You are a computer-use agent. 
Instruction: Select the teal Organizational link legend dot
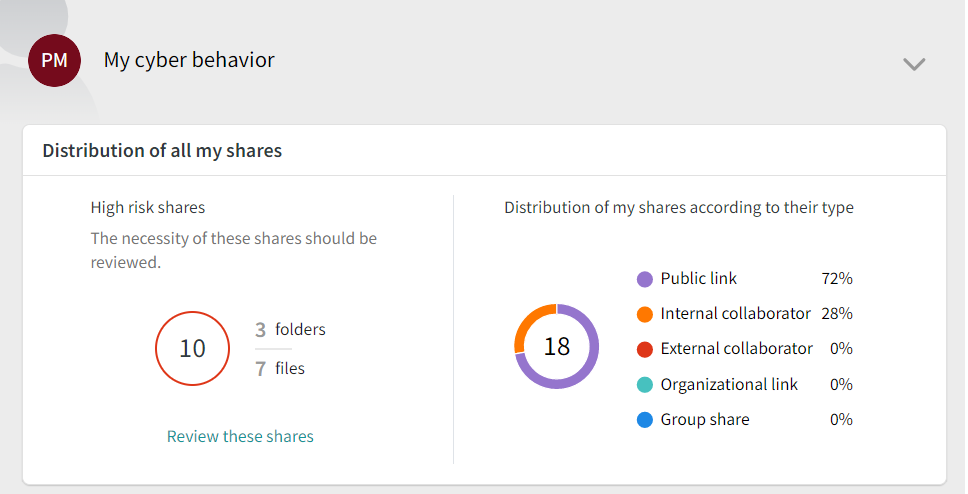coord(645,385)
